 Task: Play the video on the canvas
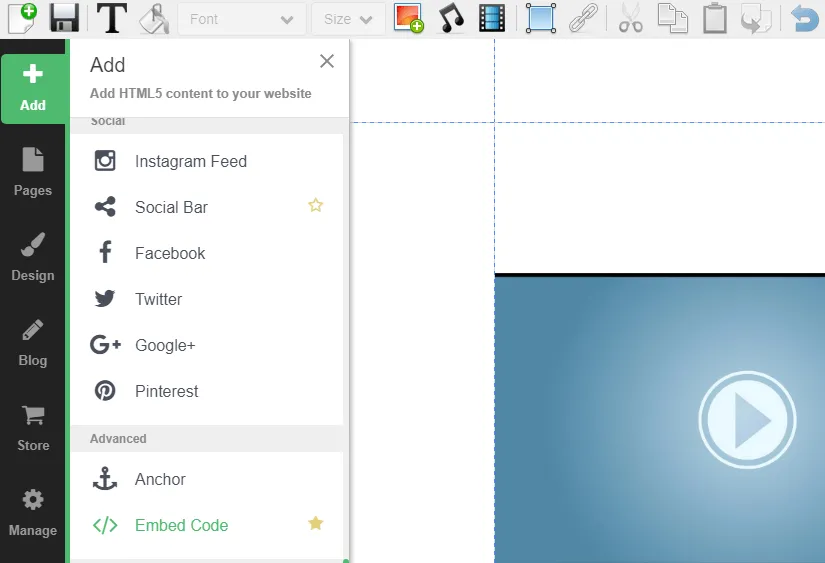click(747, 420)
